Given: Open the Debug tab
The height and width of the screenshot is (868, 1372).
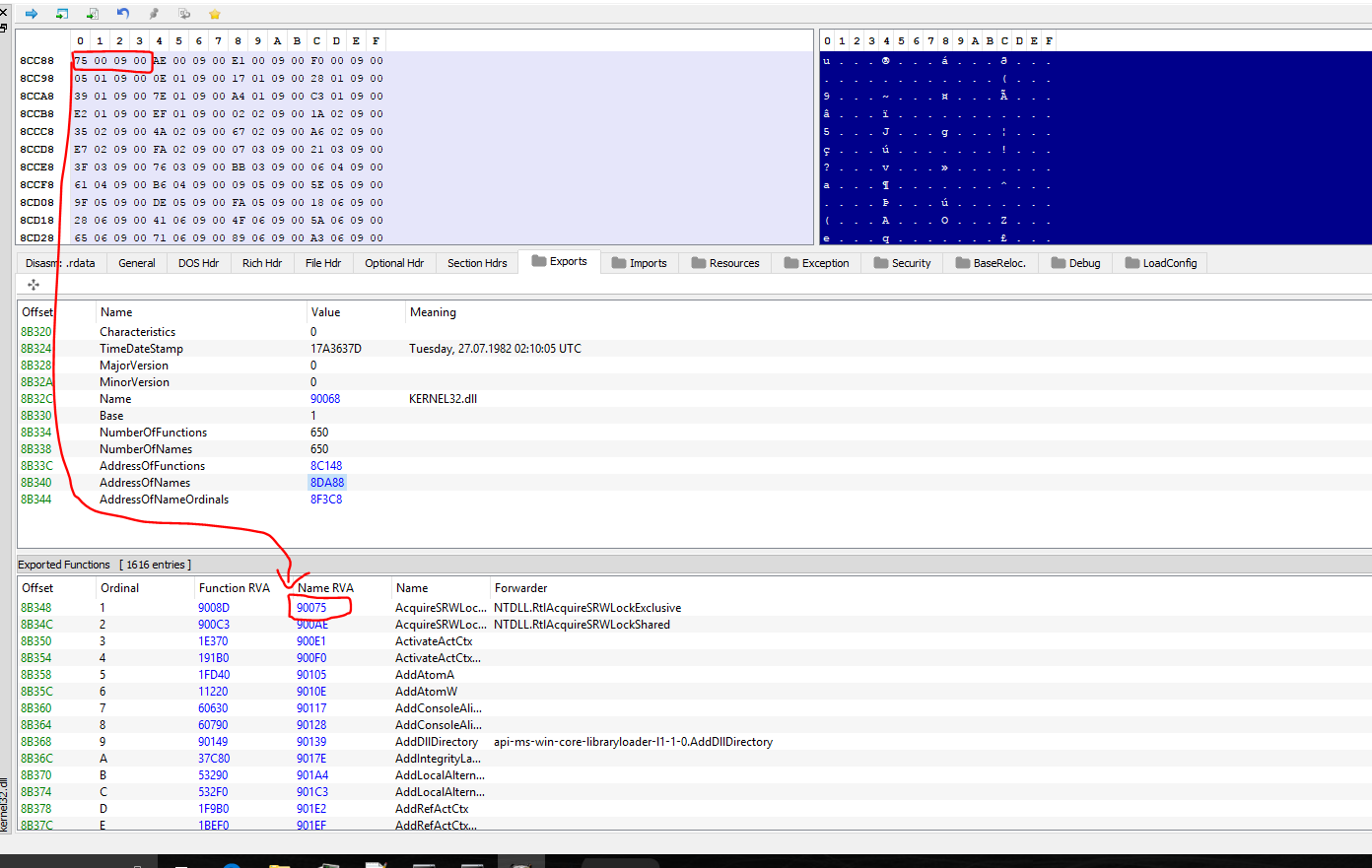Looking at the screenshot, I should pos(1076,263).
